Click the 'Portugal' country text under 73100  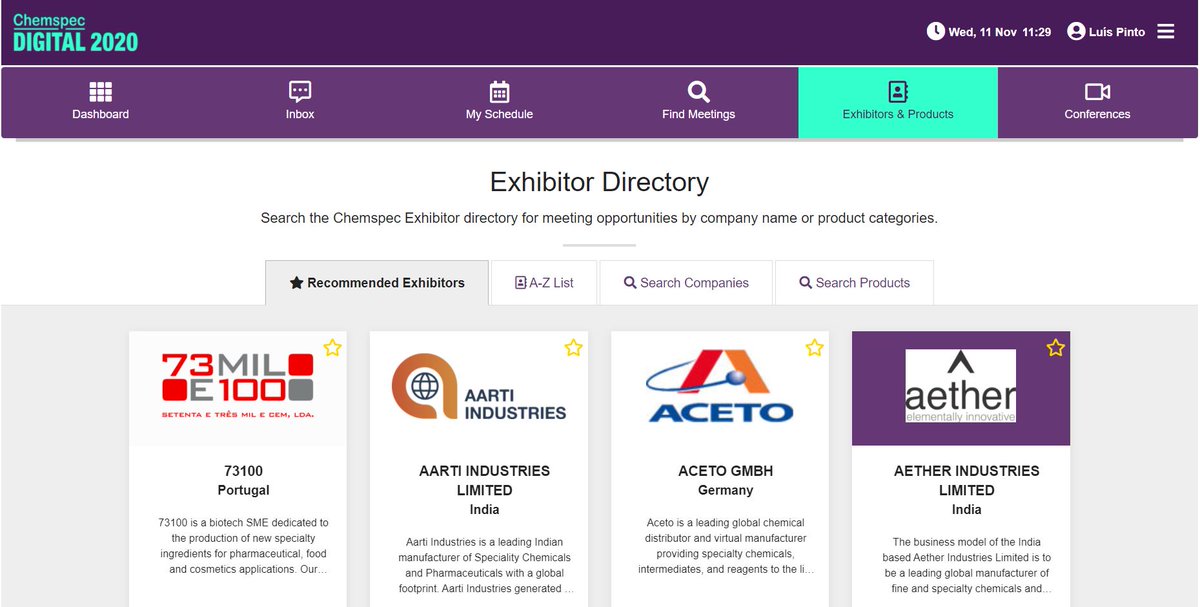(244, 490)
